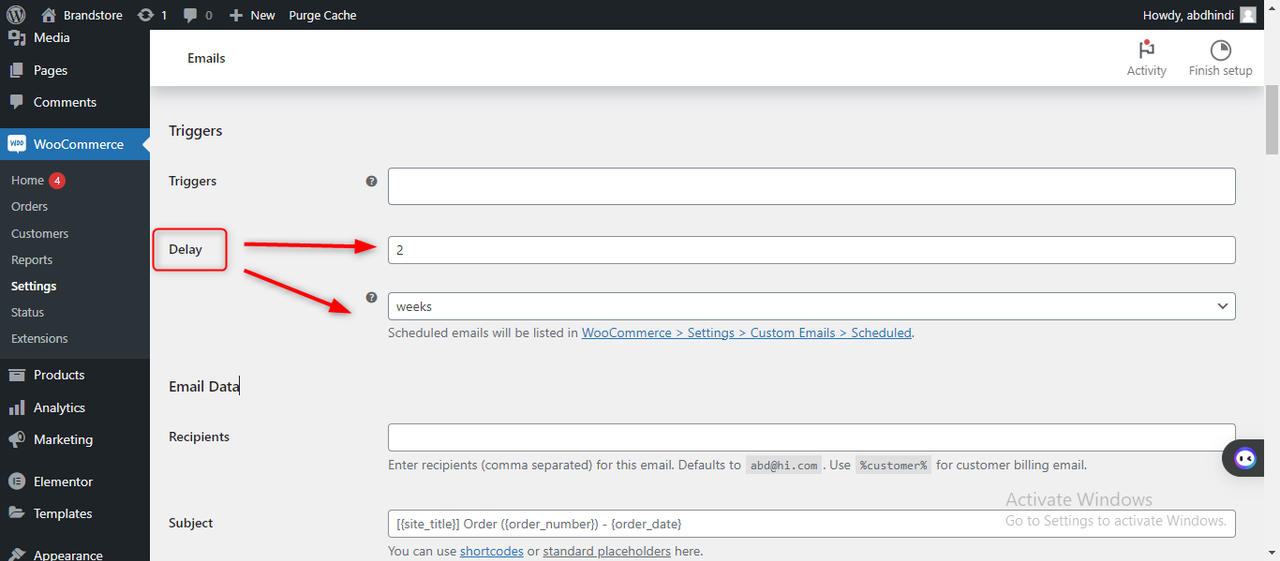Go to WooCommerce Customers submenu
The image size is (1280, 561).
click(40, 233)
